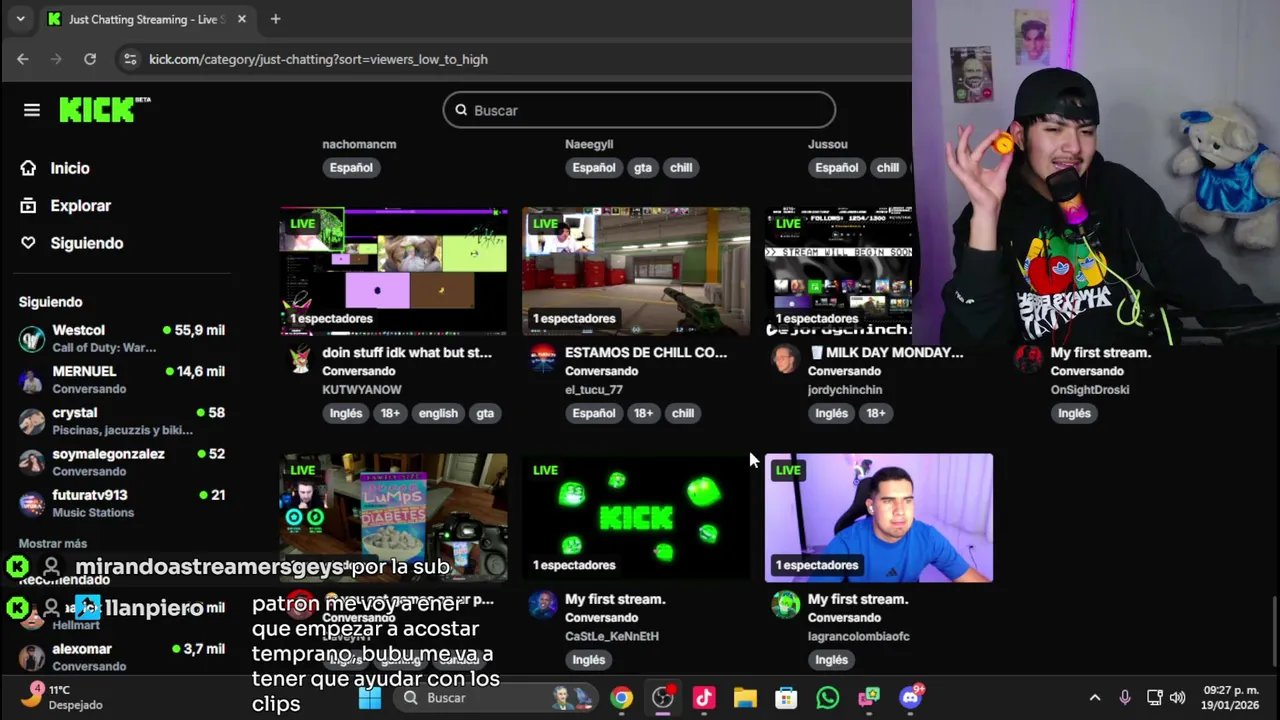Image resolution: width=1280 pixels, height=720 pixels.
Task: Open followed channel Westcol
Action: 121,338
